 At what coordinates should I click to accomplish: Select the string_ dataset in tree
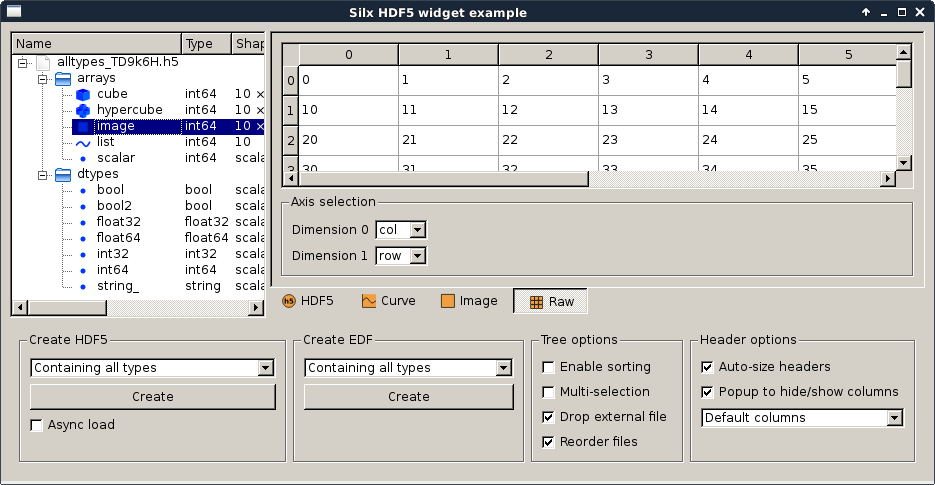coord(118,286)
